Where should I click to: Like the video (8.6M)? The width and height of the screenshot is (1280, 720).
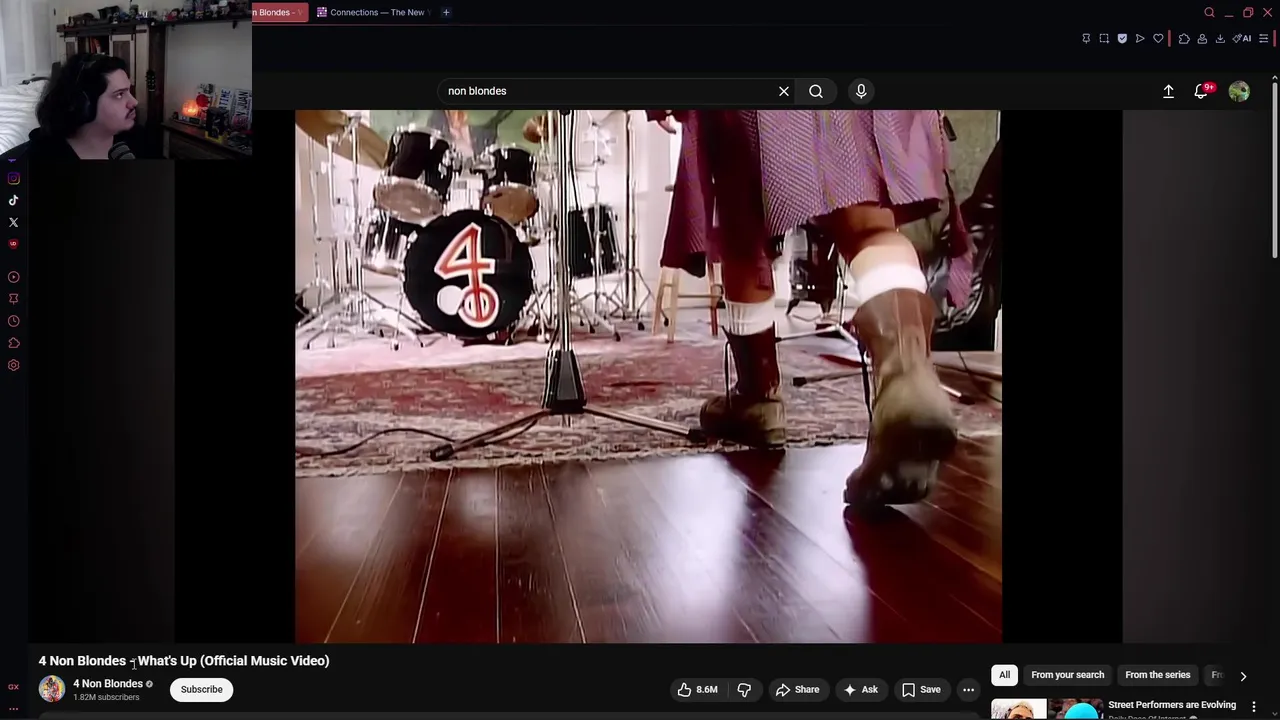[x=697, y=689]
